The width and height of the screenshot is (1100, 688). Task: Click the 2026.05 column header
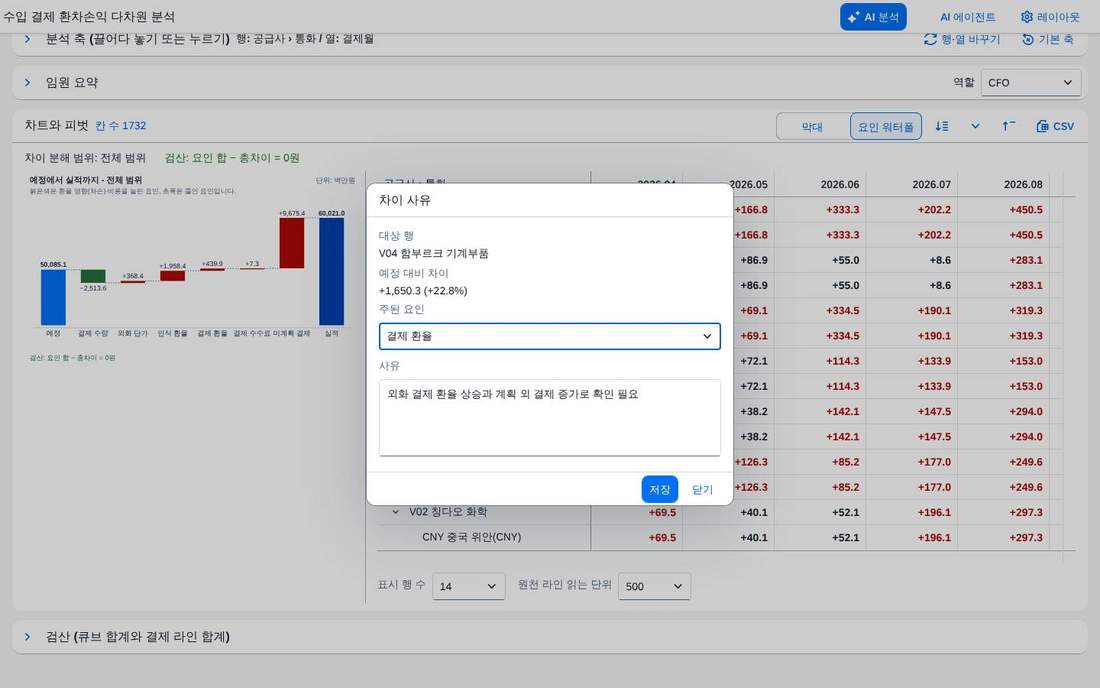pyautogui.click(x=748, y=184)
